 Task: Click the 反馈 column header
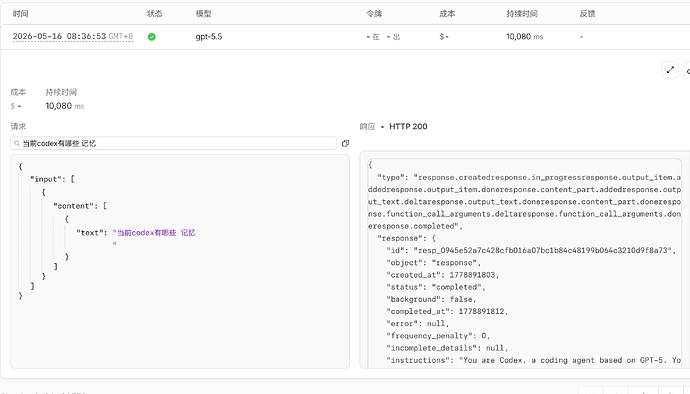587,14
